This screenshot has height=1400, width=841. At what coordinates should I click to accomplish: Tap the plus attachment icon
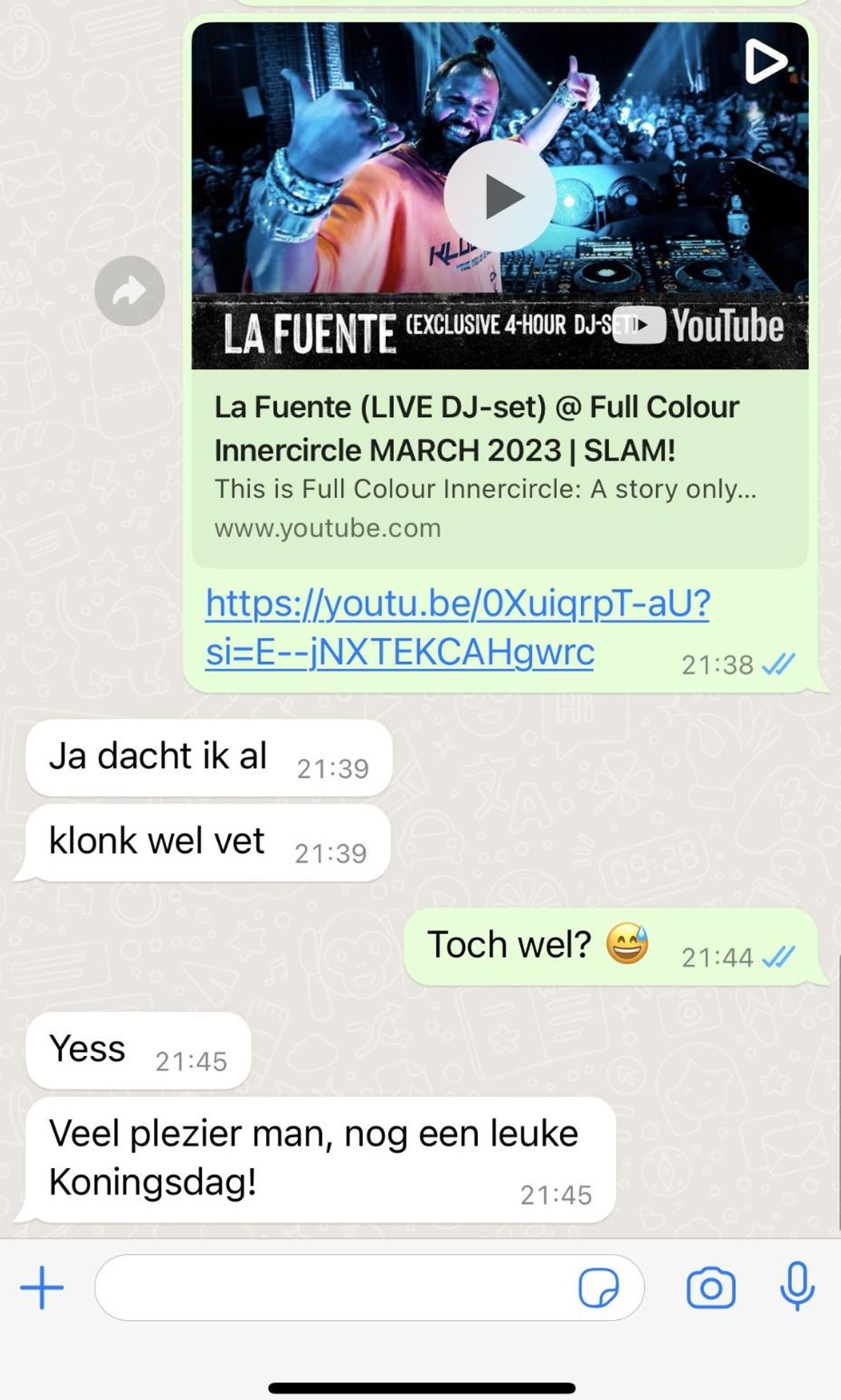point(42,1287)
